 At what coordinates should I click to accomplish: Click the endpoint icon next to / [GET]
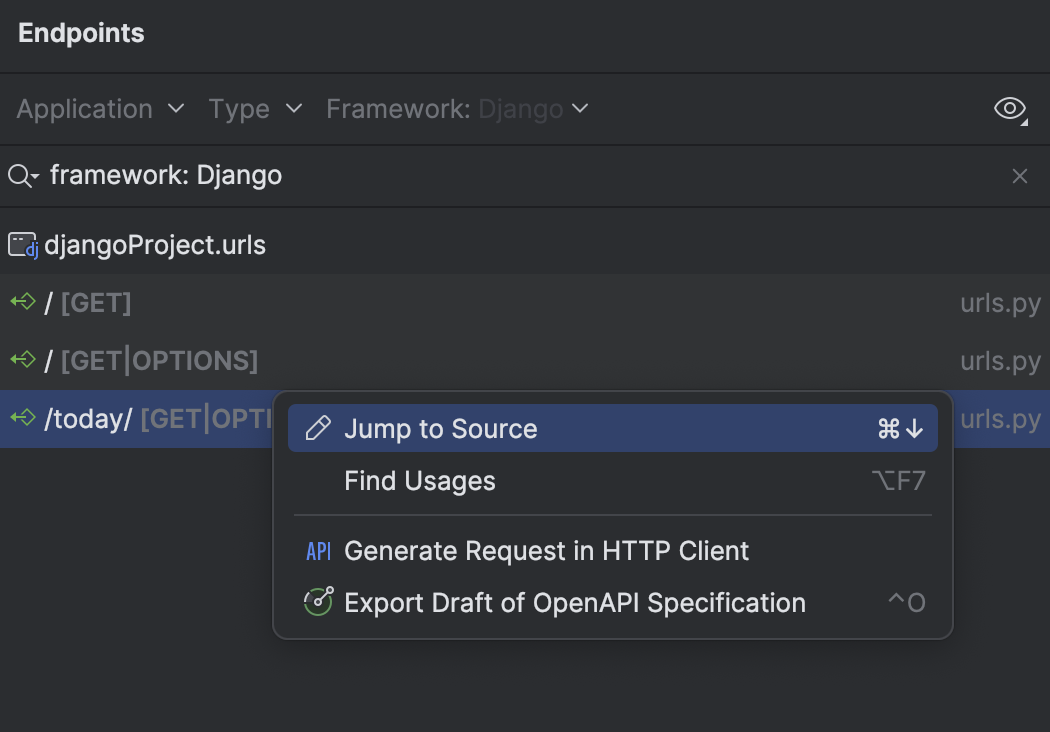(22, 303)
